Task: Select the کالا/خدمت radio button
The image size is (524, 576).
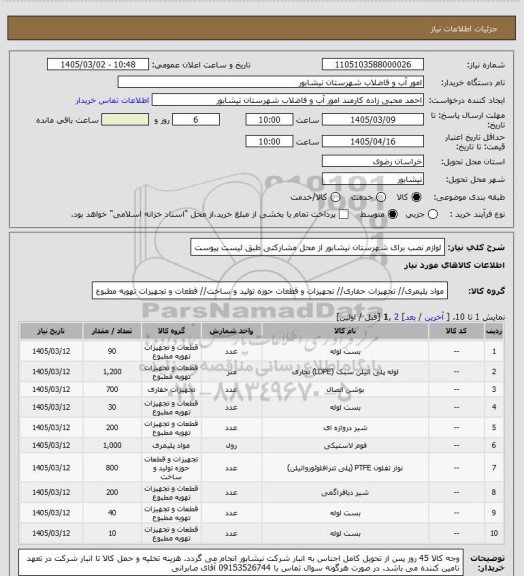Action: coord(335,197)
